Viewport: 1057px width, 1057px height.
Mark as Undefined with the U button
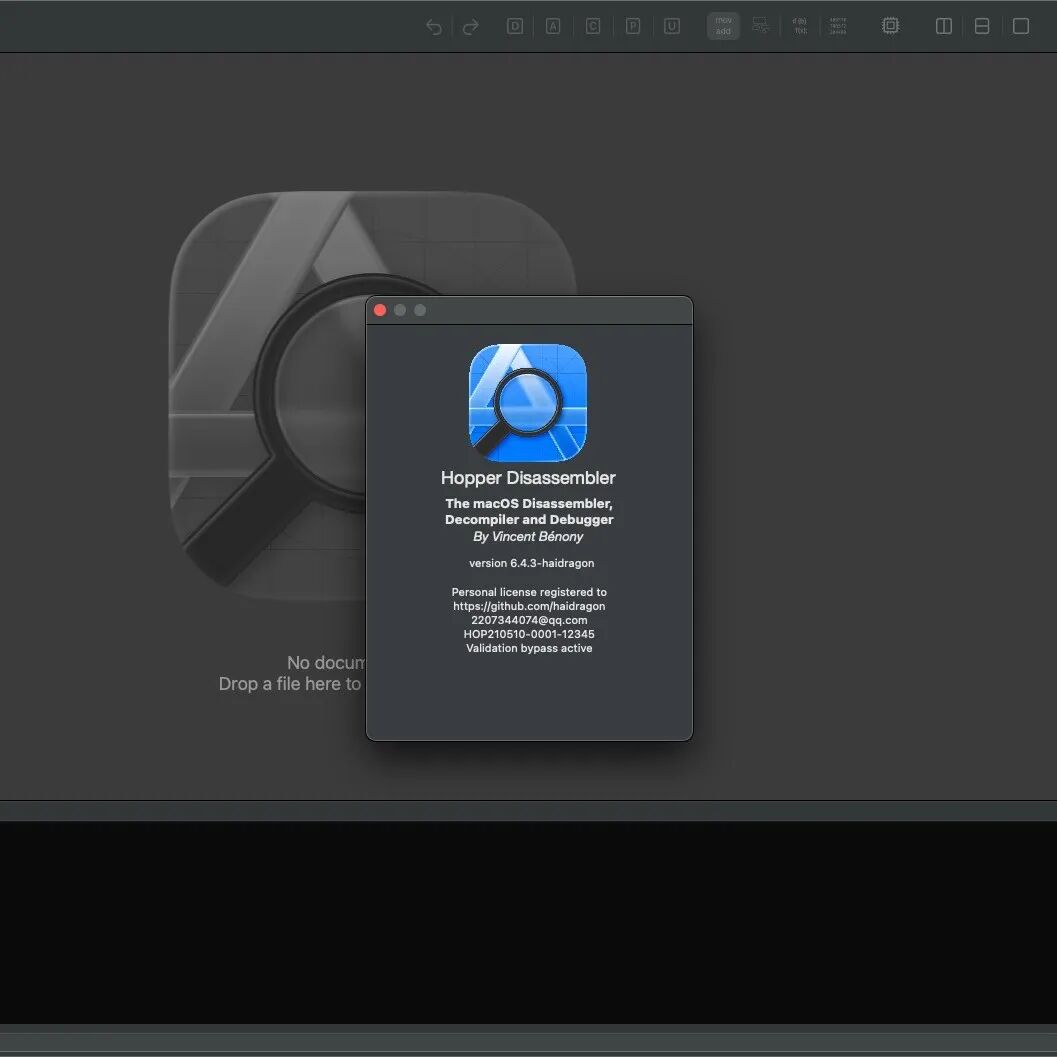click(671, 26)
